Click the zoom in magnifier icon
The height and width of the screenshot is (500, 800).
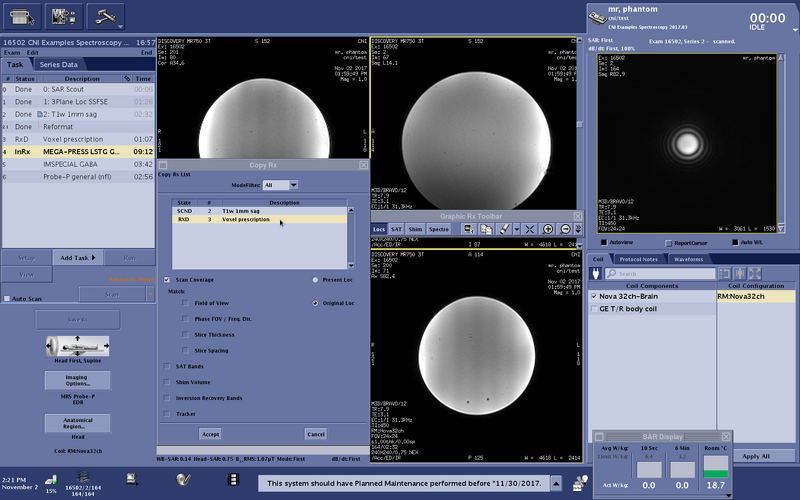(547, 229)
